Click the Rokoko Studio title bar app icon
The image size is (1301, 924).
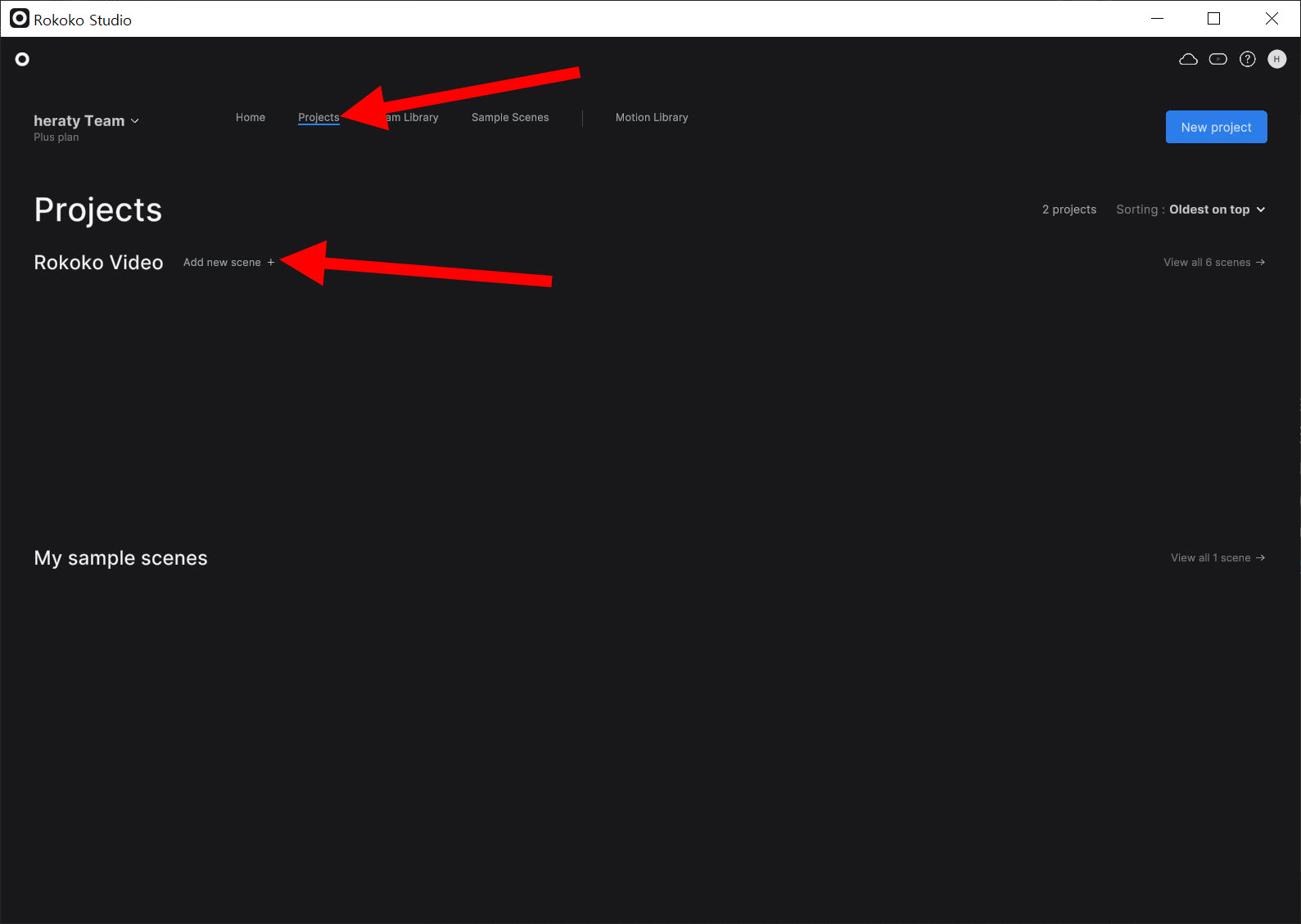click(19, 18)
